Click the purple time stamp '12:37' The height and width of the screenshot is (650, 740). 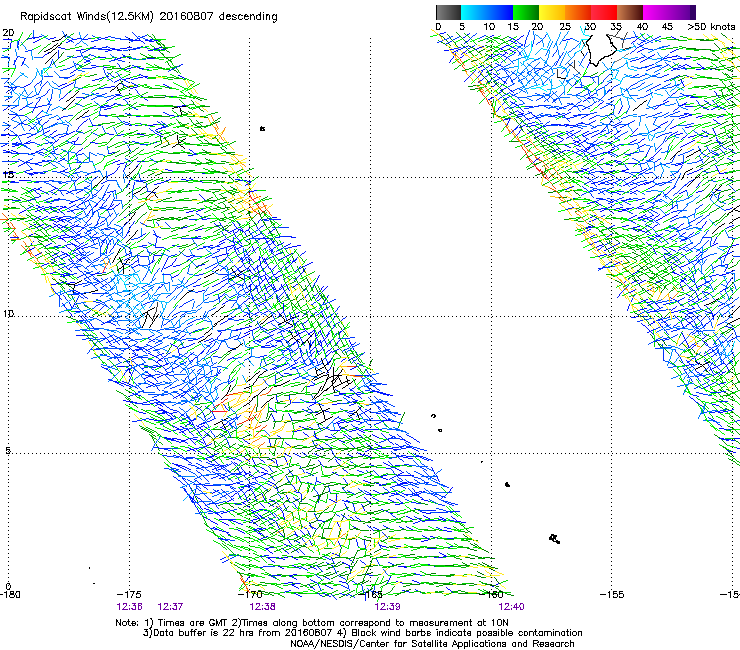170,607
